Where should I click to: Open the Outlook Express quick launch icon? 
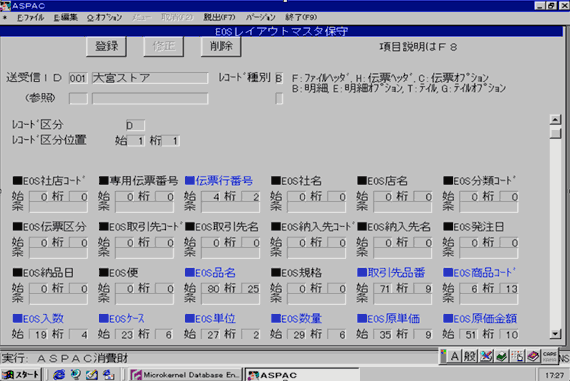tap(92, 374)
